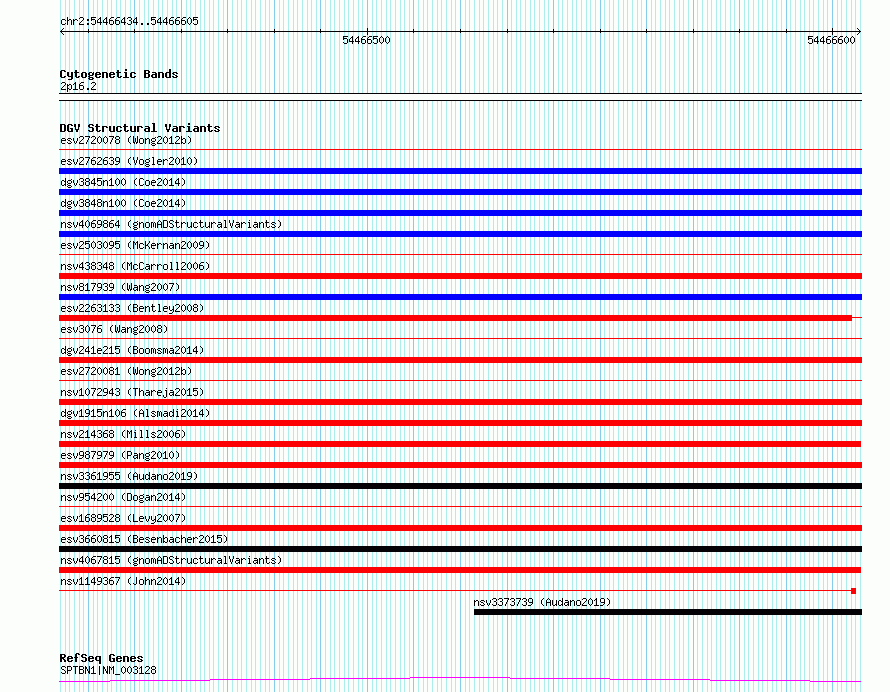Click the esv2720078 (Wong2012b) variant label

point(126,140)
